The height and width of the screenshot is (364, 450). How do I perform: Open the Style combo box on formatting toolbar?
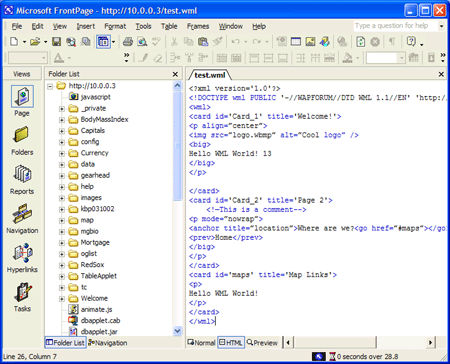[28, 58]
